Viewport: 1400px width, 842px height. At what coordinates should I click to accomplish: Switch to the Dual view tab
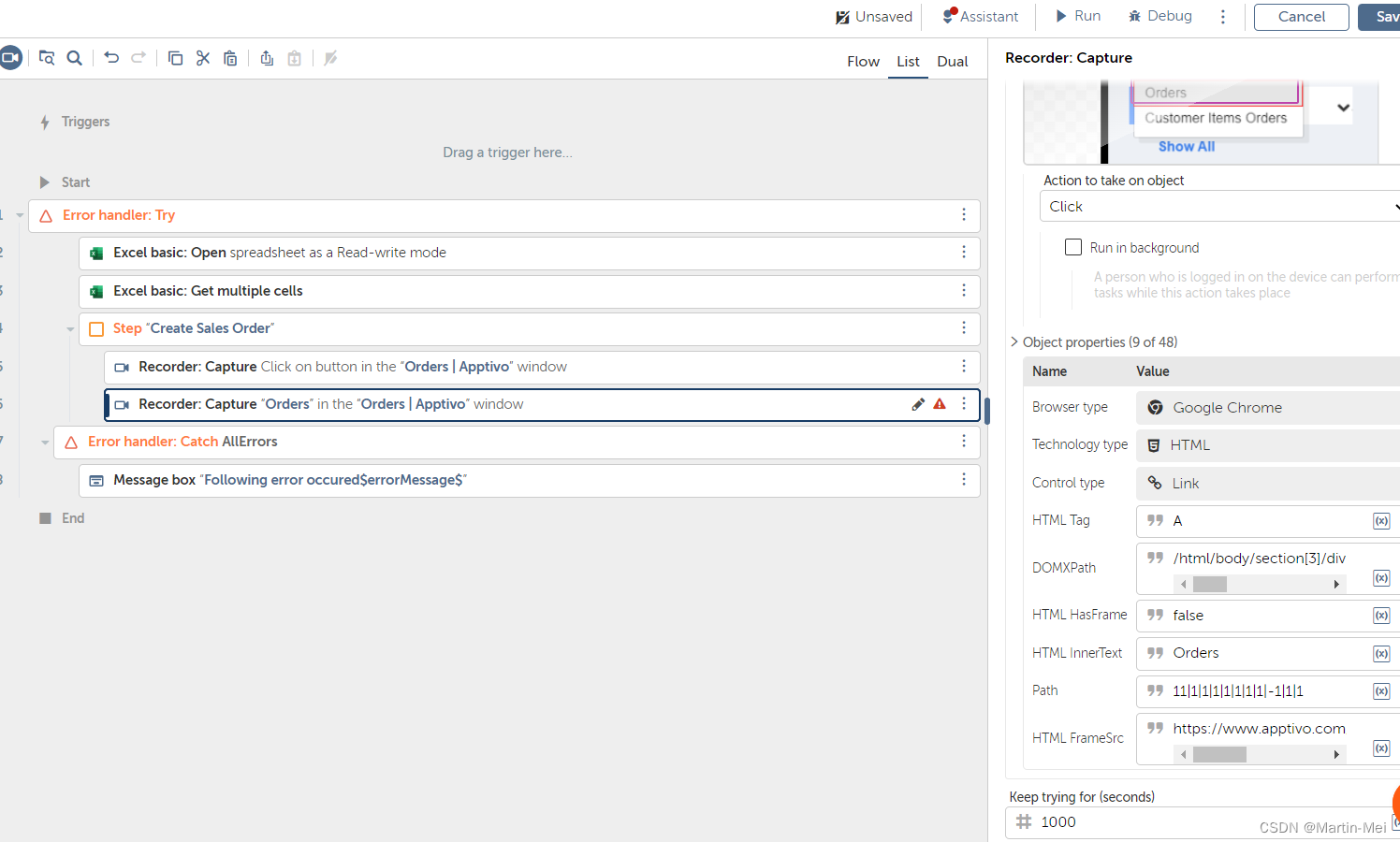pos(952,62)
